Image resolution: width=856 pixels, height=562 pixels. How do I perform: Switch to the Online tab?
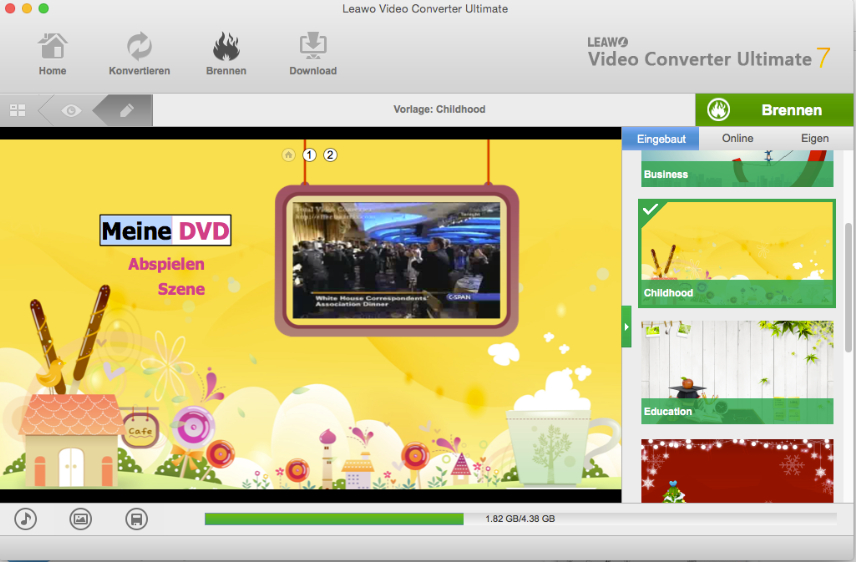point(738,139)
